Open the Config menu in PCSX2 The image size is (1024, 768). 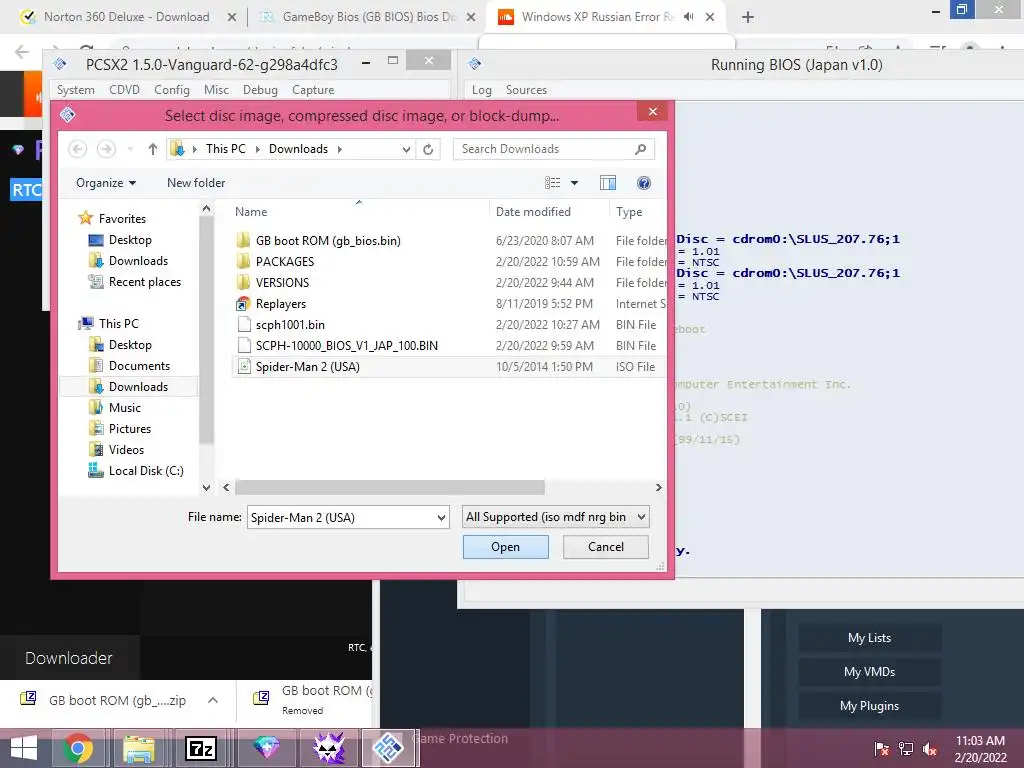172,89
